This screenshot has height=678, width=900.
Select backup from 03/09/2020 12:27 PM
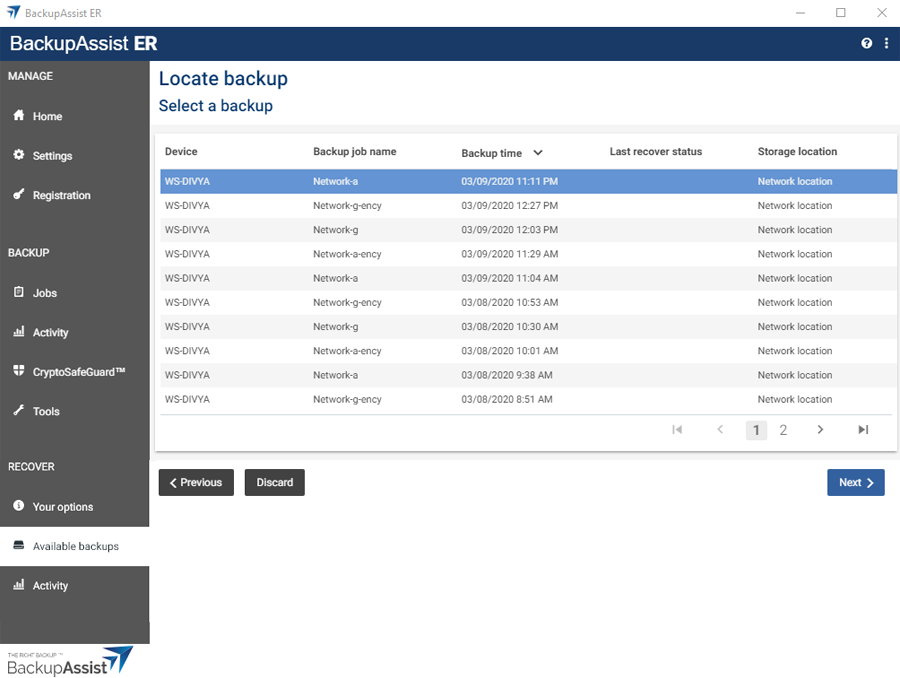[x=528, y=206]
